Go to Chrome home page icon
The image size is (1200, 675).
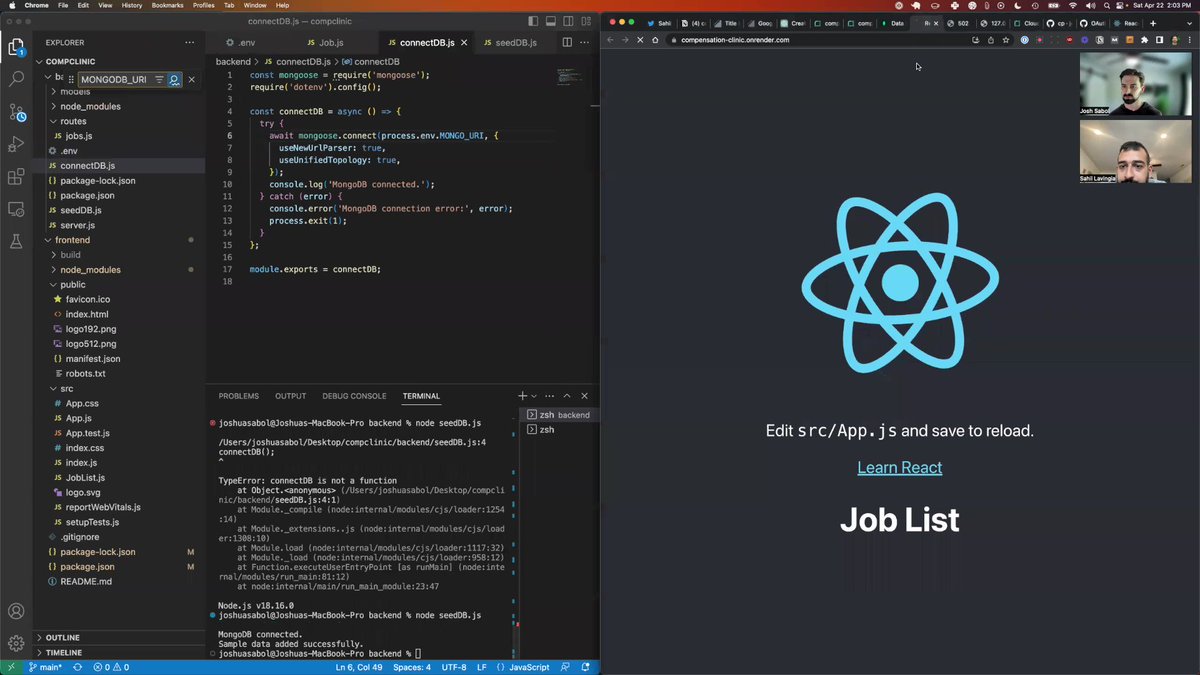pyautogui.click(x=655, y=40)
